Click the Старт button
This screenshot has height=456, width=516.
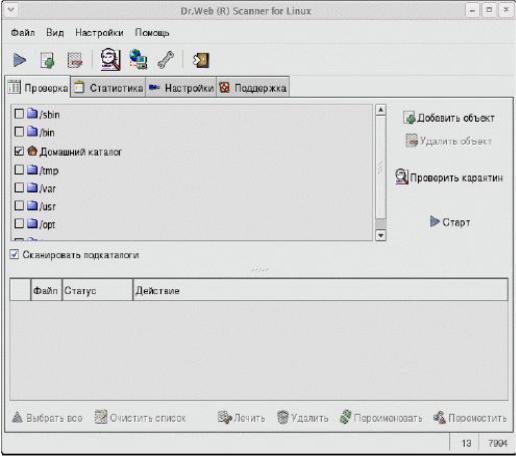tap(450, 222)
